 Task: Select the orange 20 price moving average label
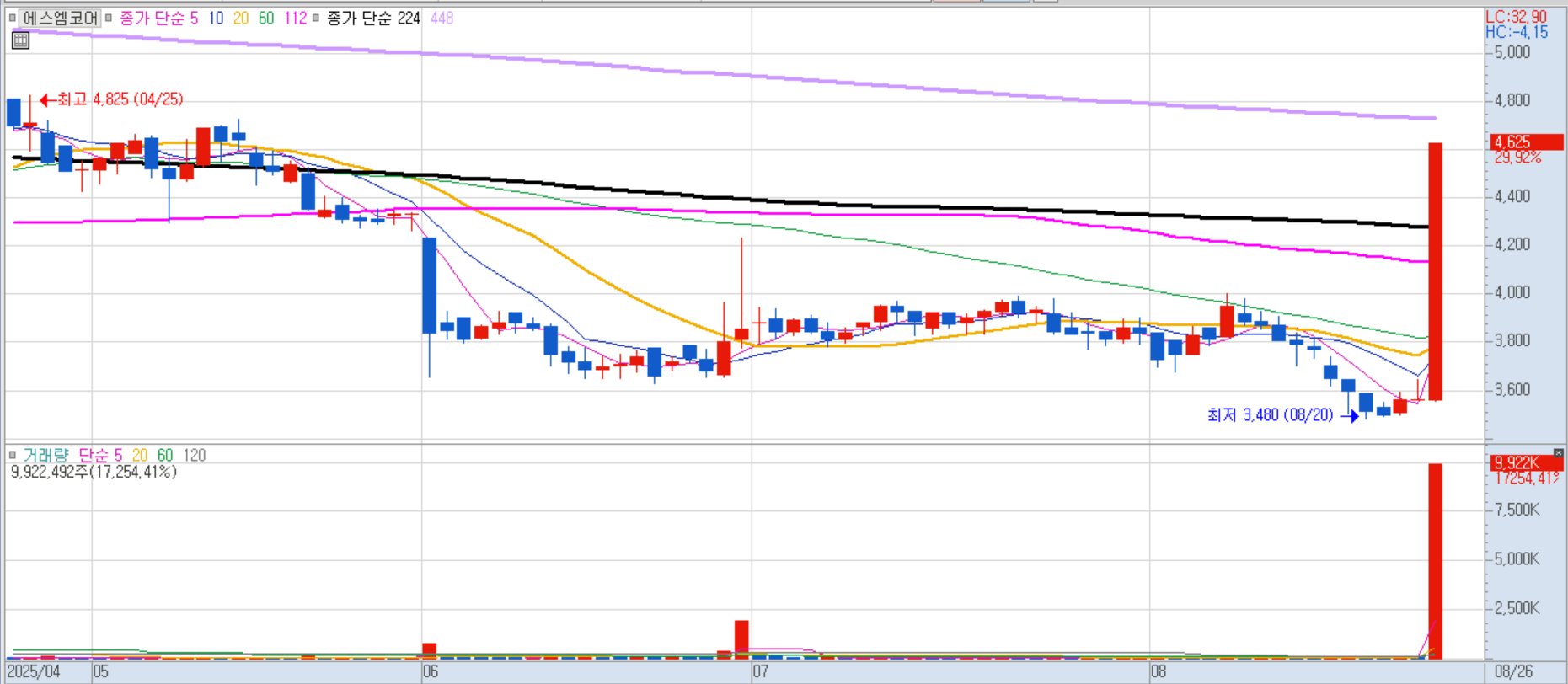click(x=241, y=18)
